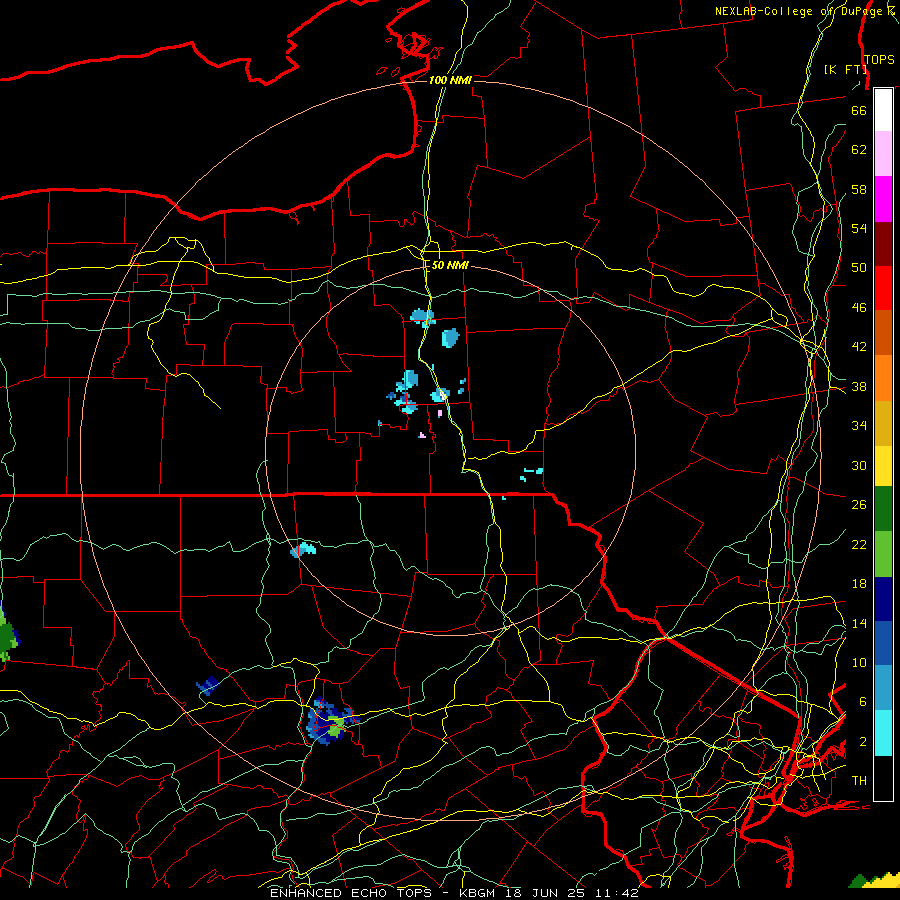Click the 46 legend value
This screenshot has width=900, height=900.
point(859,308)
